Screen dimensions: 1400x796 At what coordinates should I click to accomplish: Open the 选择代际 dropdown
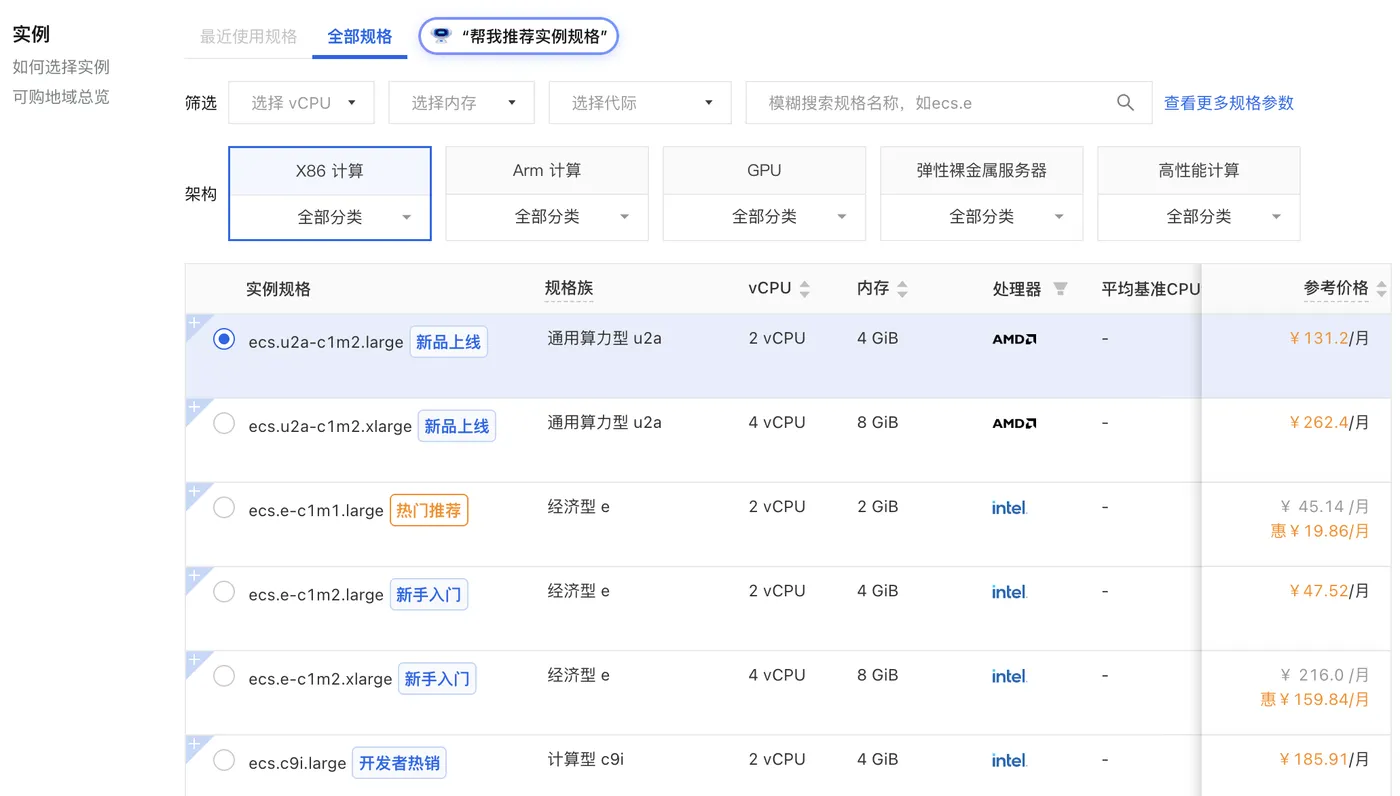639,102
